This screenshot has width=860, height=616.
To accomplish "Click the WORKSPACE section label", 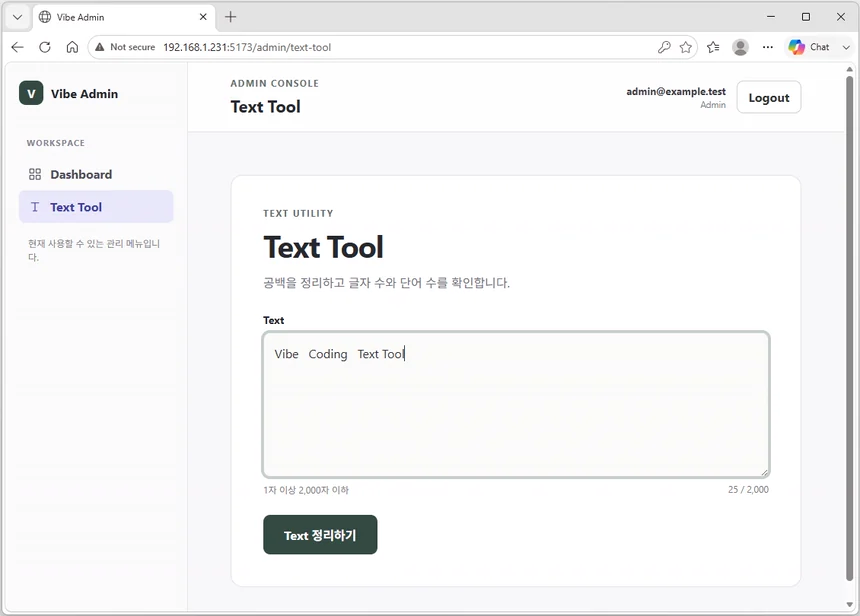I will 55,143.
